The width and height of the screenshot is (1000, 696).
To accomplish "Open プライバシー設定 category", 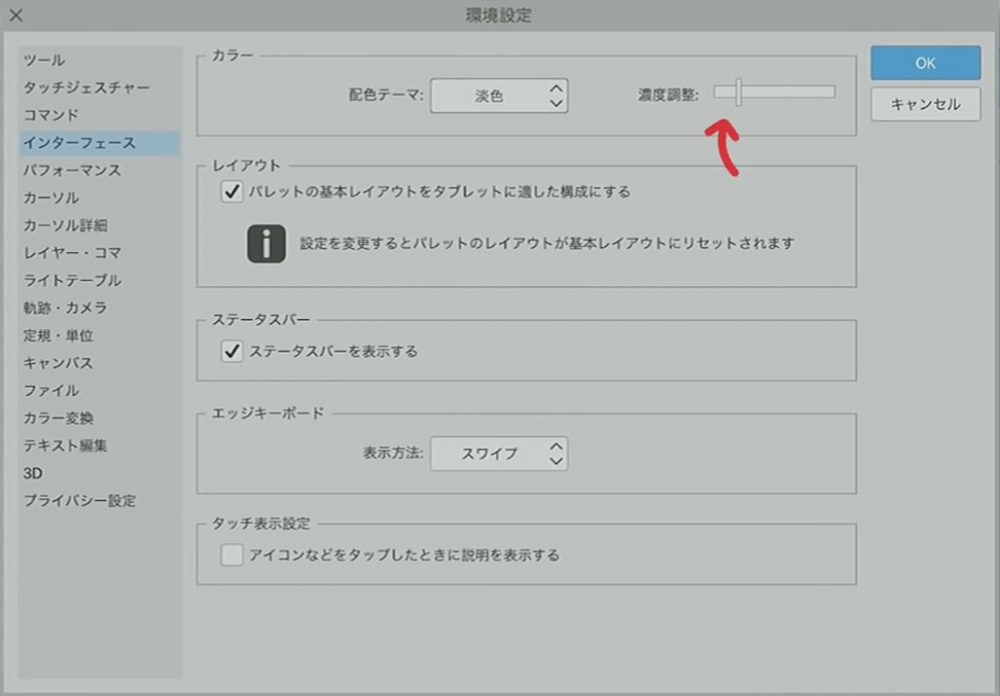I will (80, 500).
